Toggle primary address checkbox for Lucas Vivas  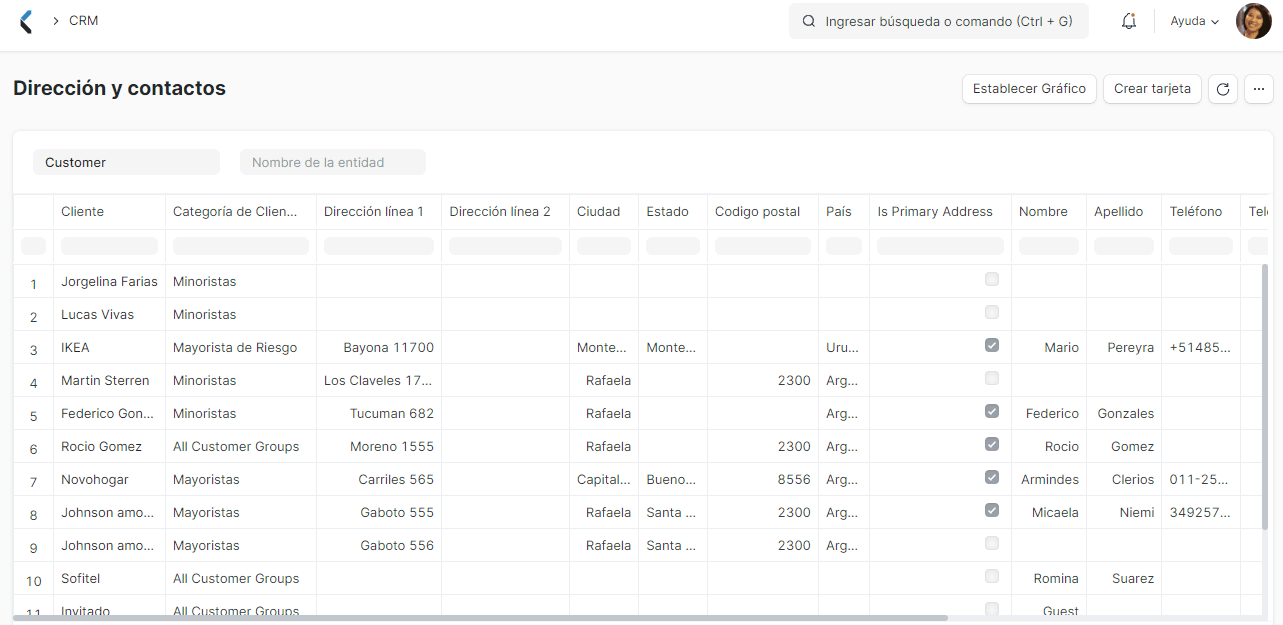click(992, 312)
